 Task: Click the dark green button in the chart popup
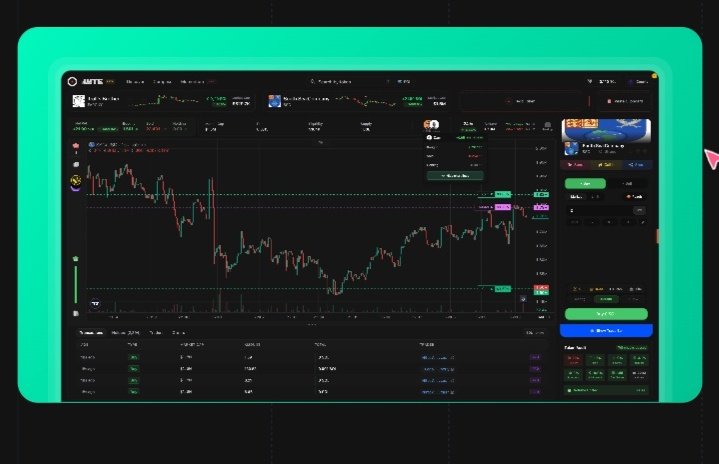(455, 176)
